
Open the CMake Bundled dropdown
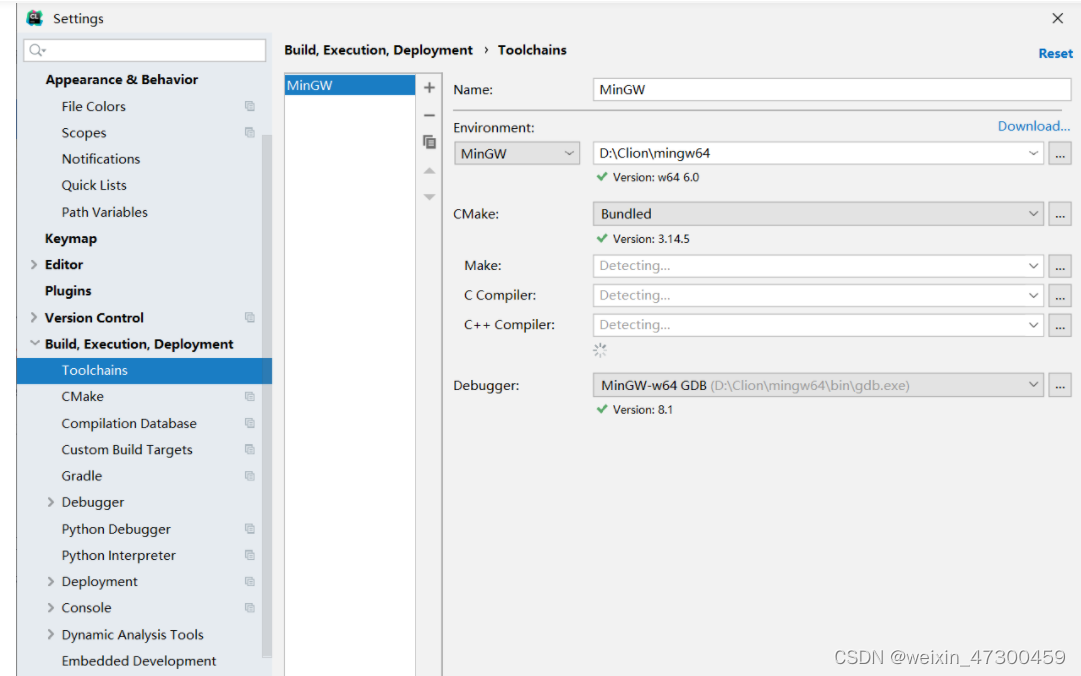[1033, 214]
